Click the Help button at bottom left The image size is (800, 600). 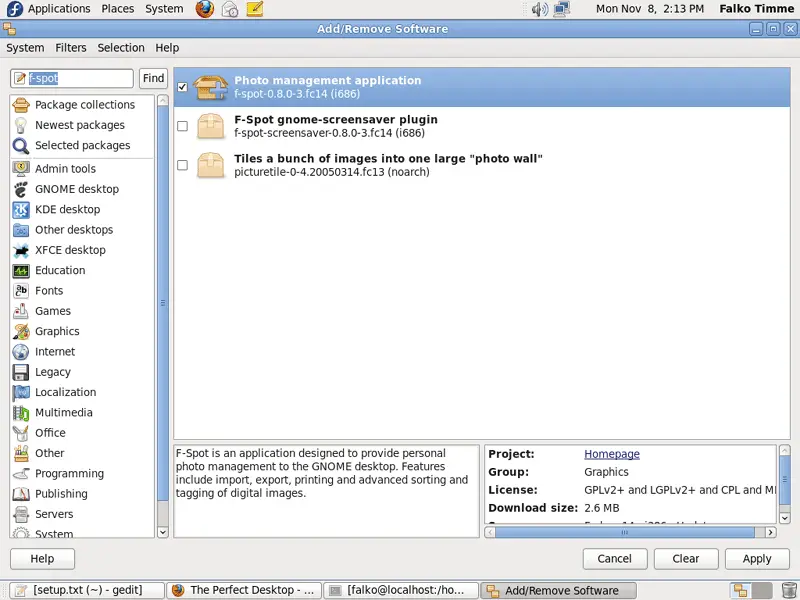pyautogui.click(x=42, y=559)
